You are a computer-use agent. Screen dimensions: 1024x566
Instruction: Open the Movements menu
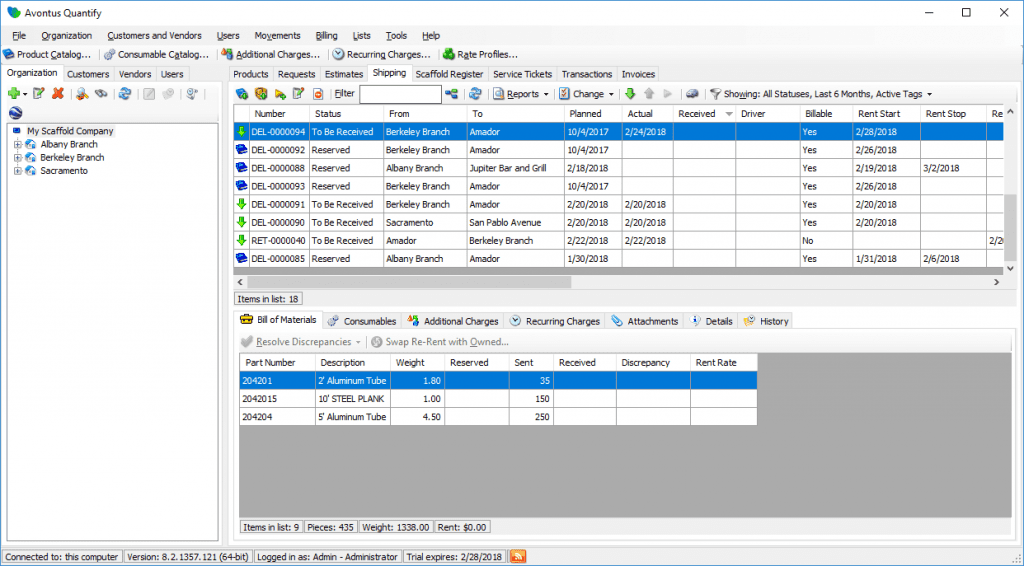pos(278,36)
